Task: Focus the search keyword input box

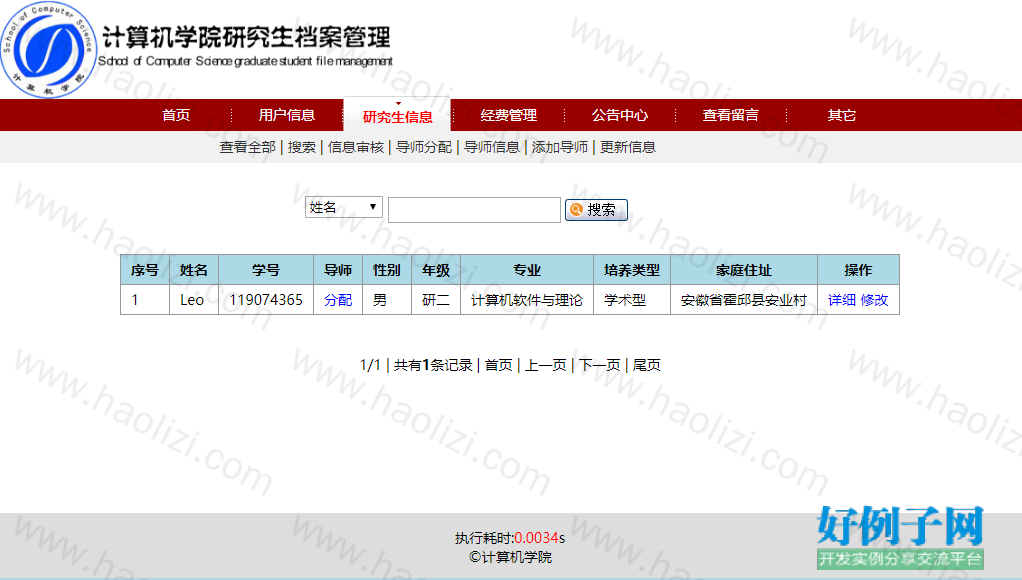Action: pyautogui.click(x=474, y=210)
